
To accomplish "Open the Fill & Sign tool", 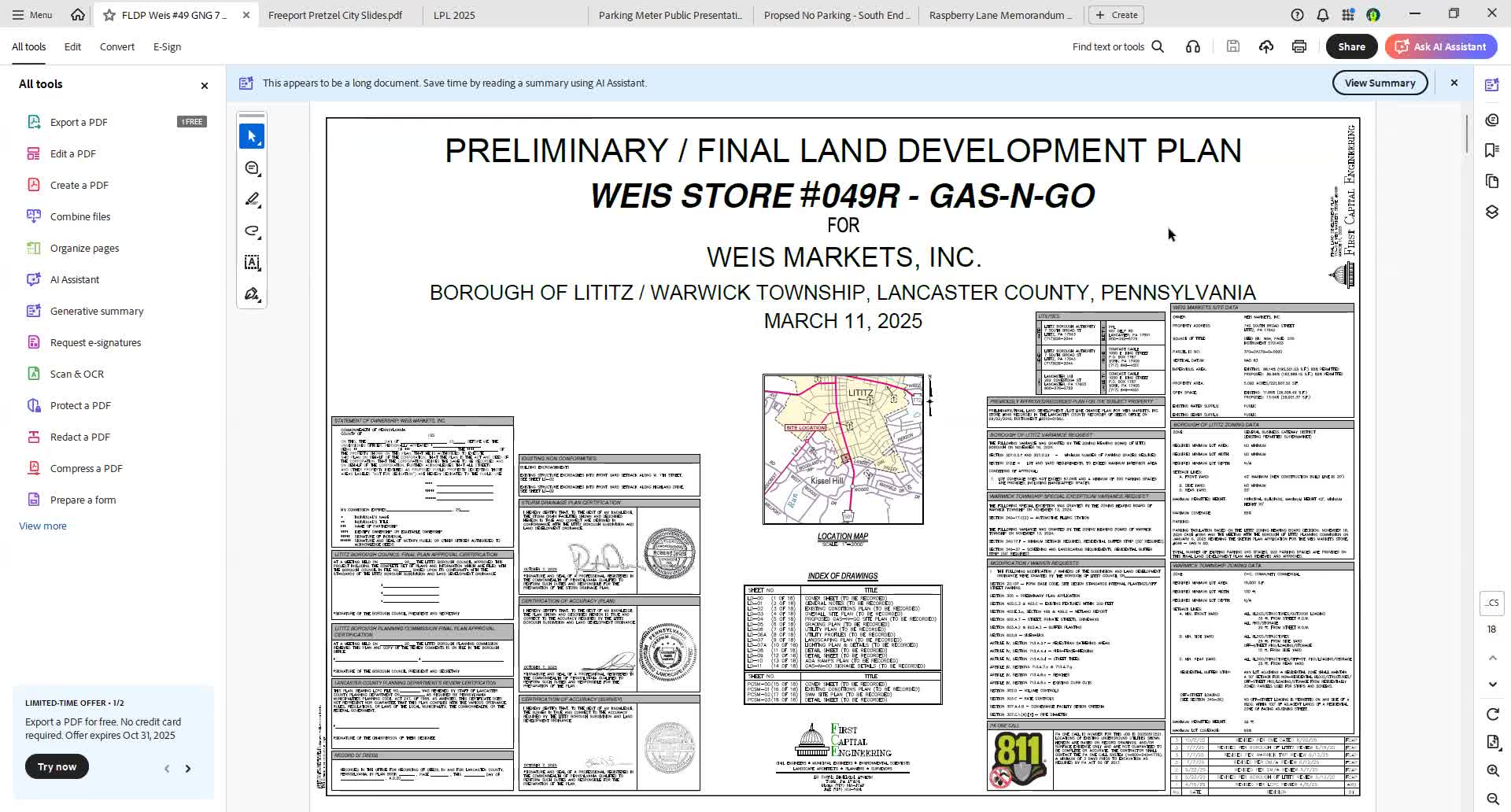I will tap(252, 293).
